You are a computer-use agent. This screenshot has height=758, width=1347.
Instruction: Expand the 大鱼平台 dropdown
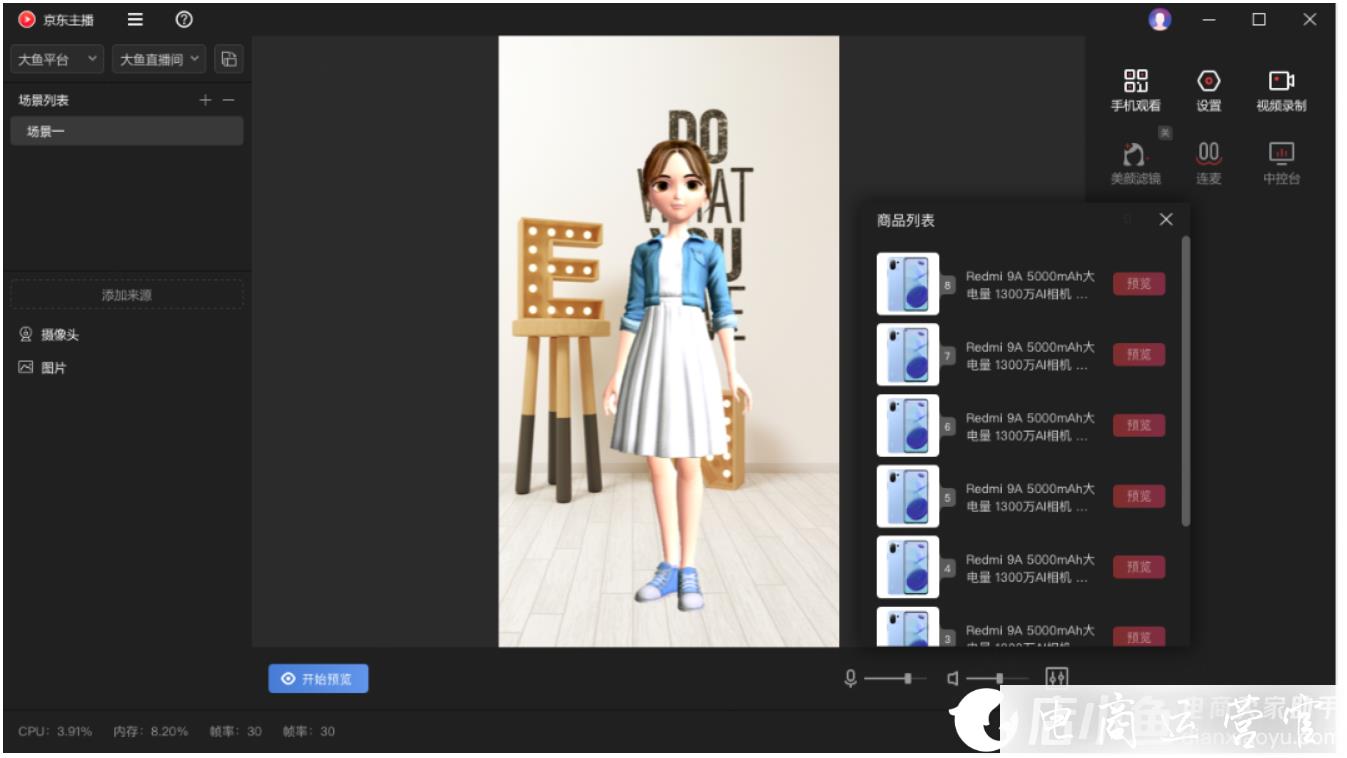[x=57, y=59]
